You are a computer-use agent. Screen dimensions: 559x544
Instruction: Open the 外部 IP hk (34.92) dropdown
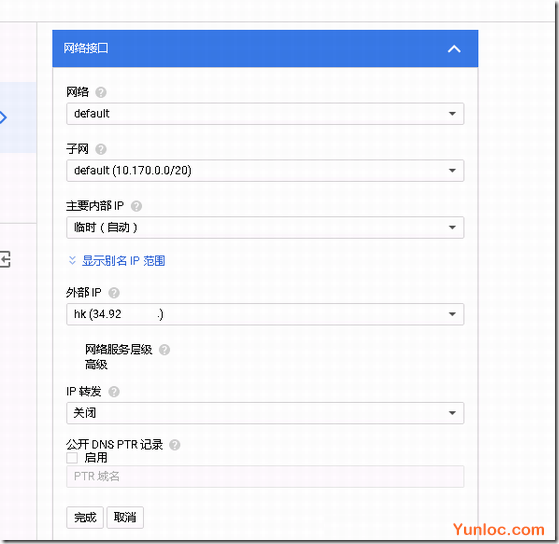[x=265, y=314]
